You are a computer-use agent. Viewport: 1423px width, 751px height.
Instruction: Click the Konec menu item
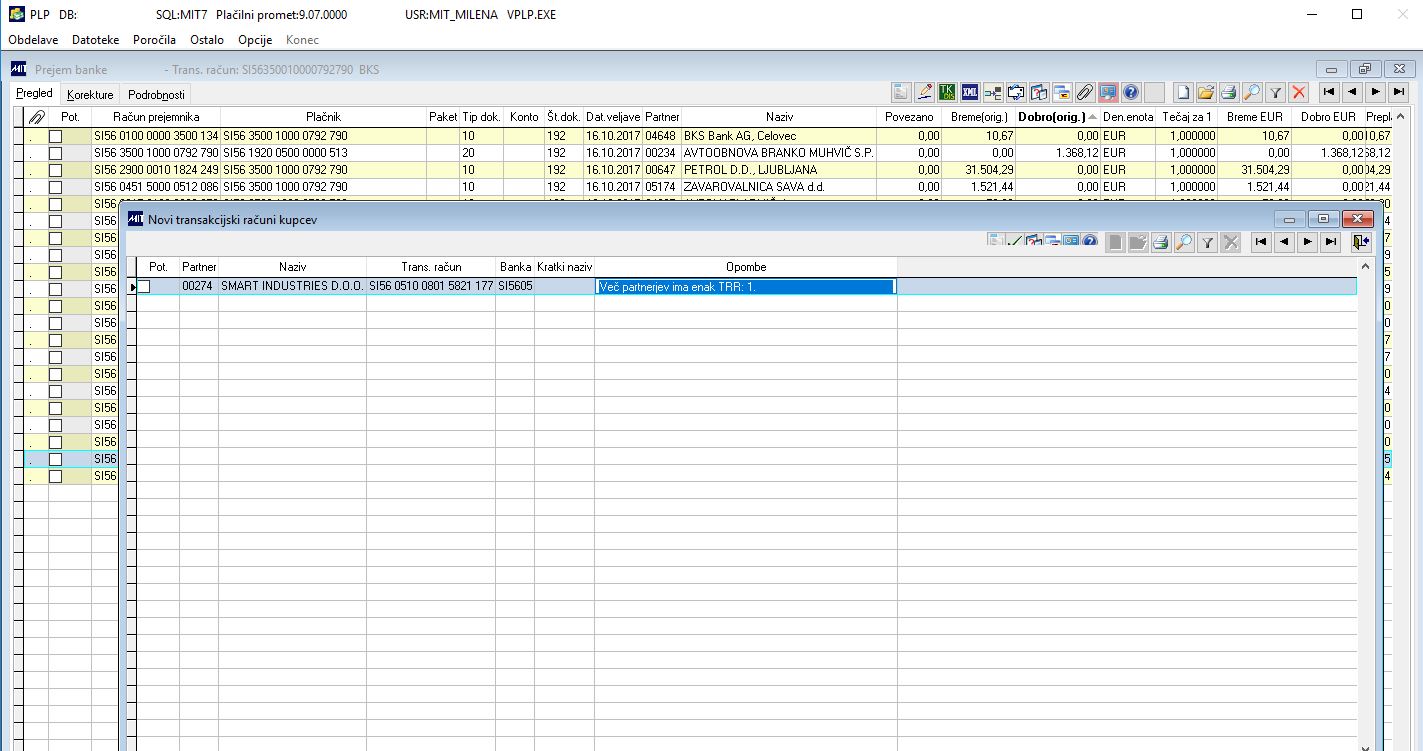point(302,40)
